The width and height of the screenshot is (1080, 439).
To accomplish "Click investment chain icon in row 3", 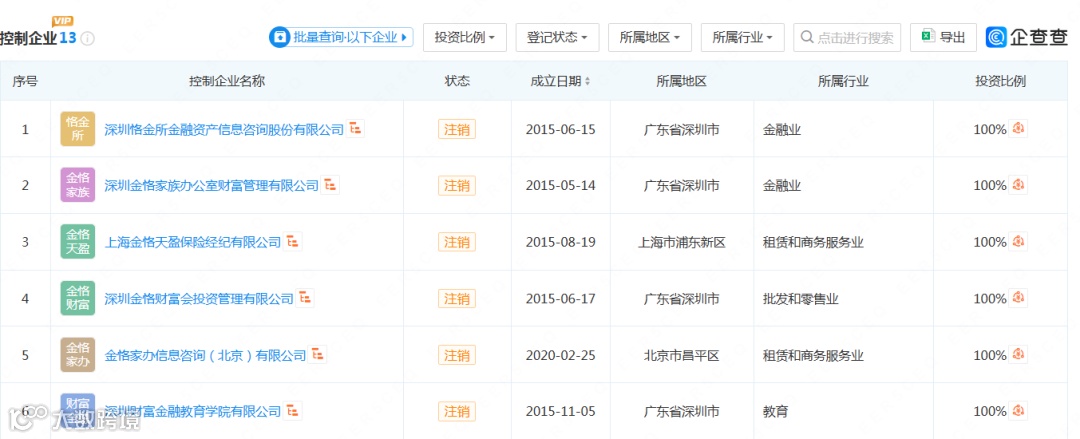I will pos(1018,241).
